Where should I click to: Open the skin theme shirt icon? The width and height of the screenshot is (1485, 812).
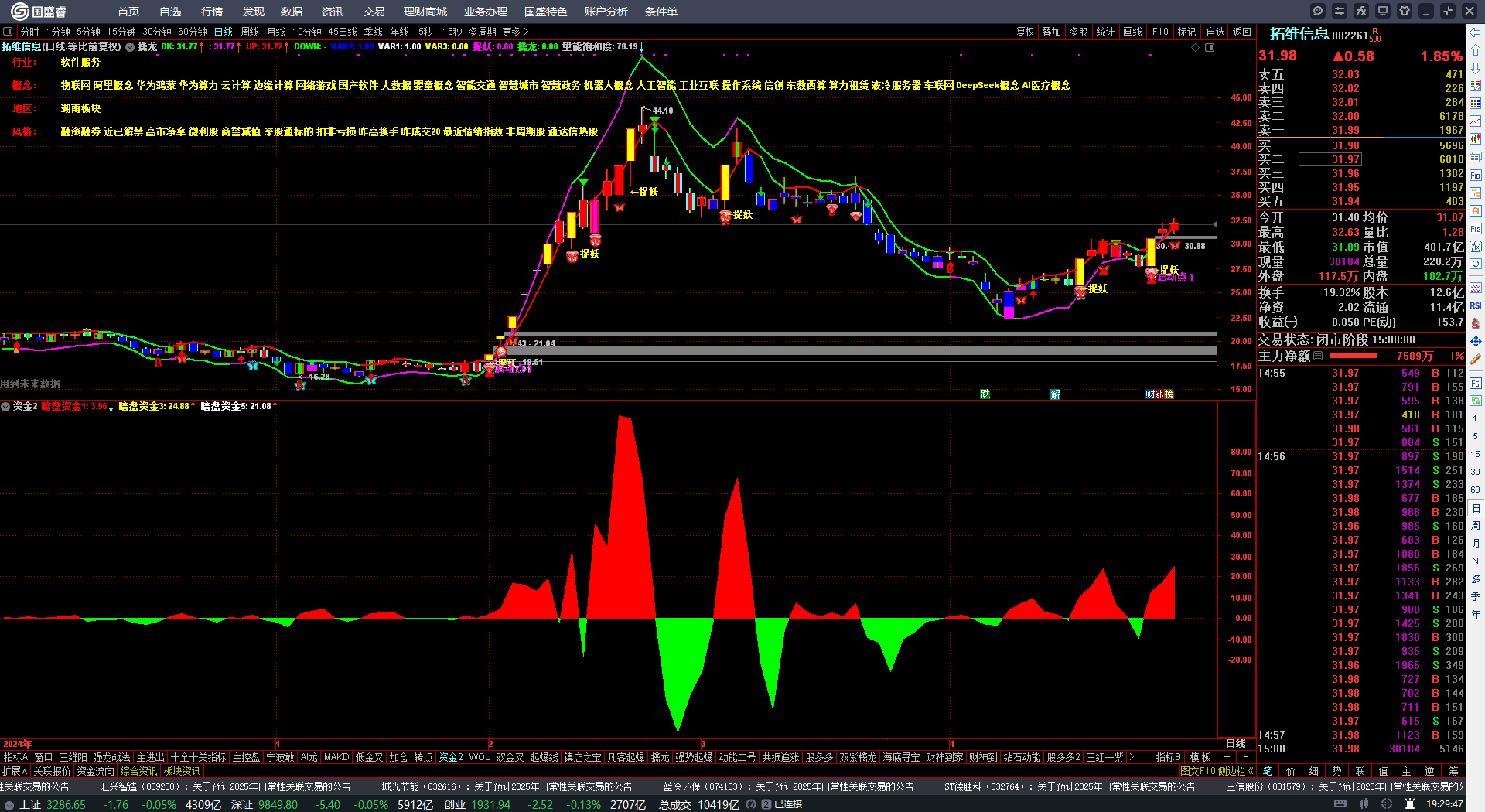1405,11
